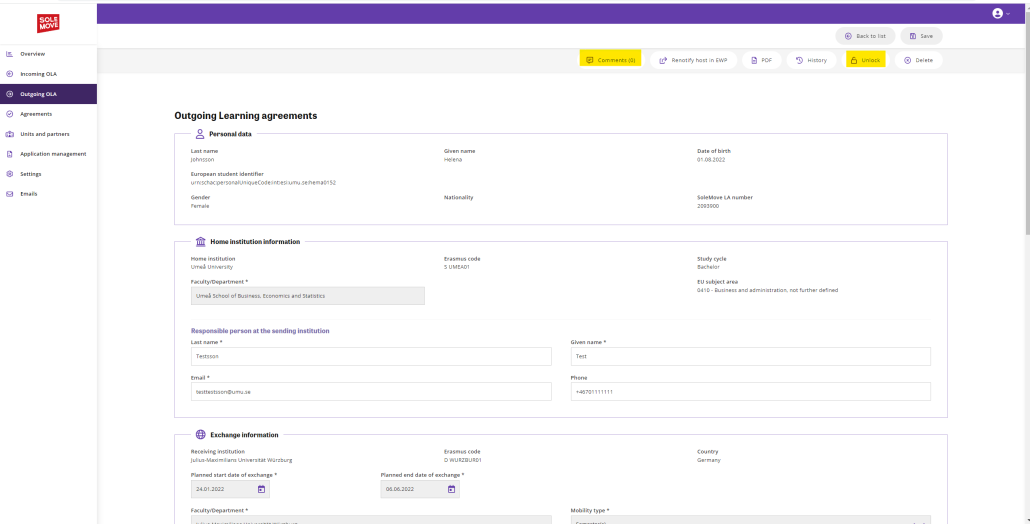Click the European student identifier value

(263, 183)
